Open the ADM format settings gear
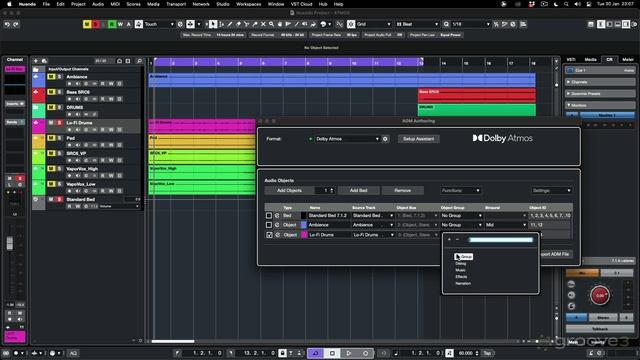 (x=385, y=139)
